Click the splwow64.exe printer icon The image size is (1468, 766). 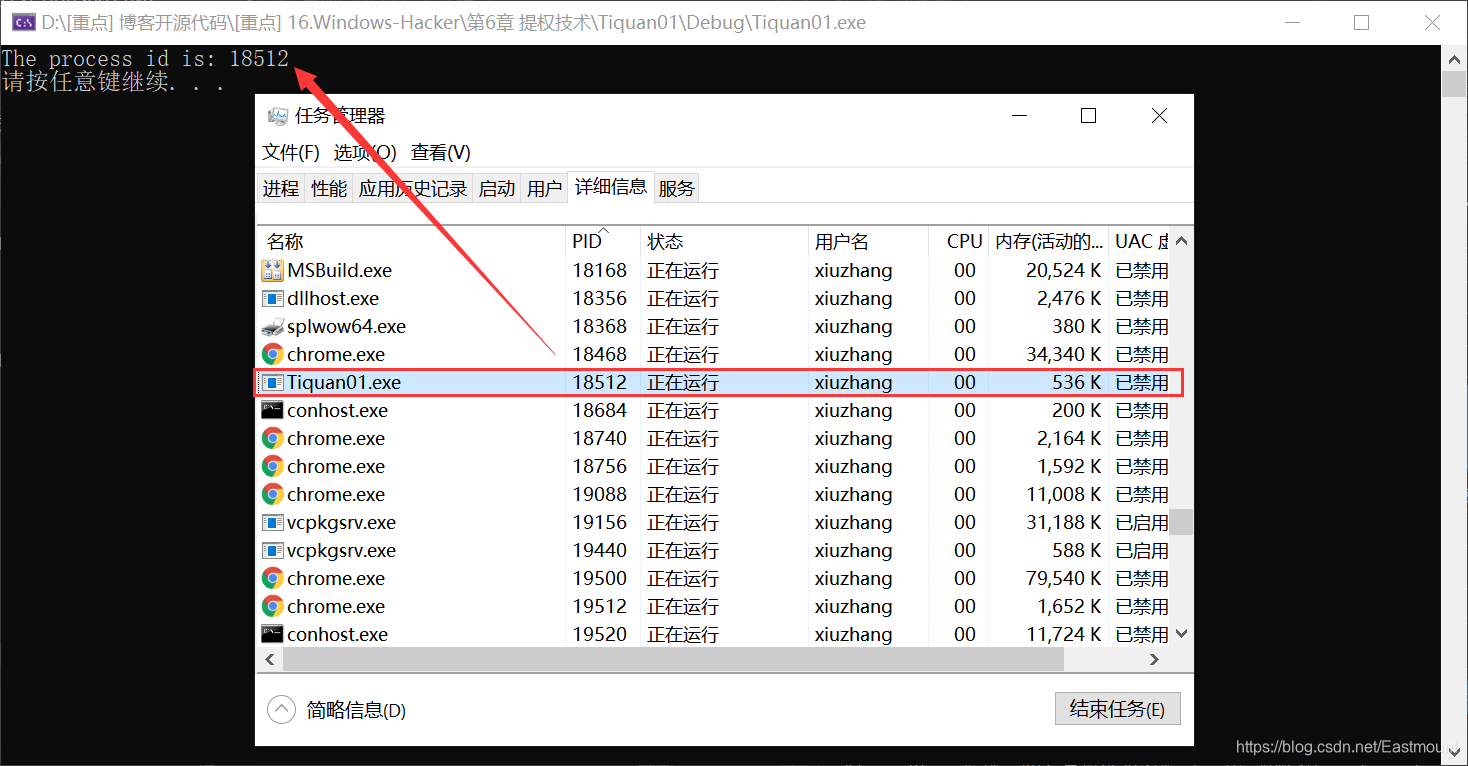pos(272,326)
